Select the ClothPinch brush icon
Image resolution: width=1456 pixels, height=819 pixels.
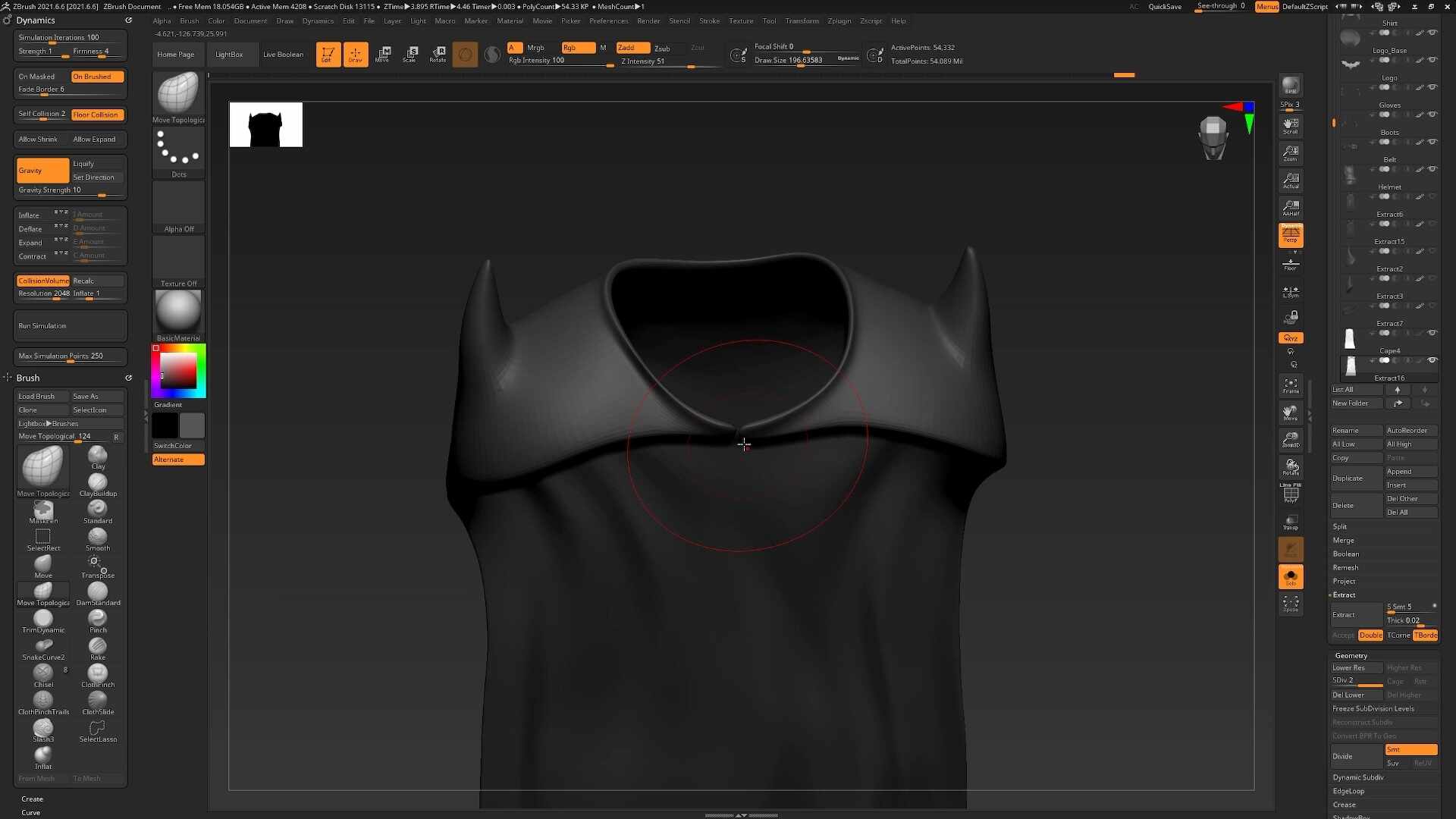coord(98,676)
